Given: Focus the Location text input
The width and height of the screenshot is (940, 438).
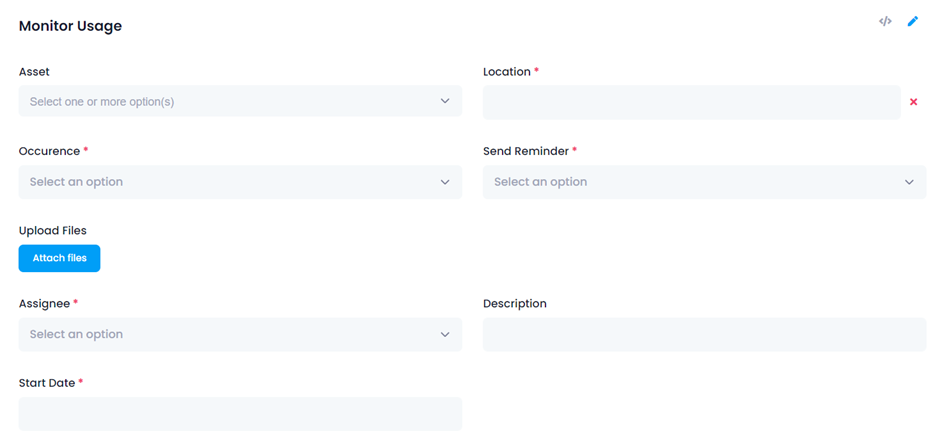Looking at the screenshot, I should pos(692,102).
